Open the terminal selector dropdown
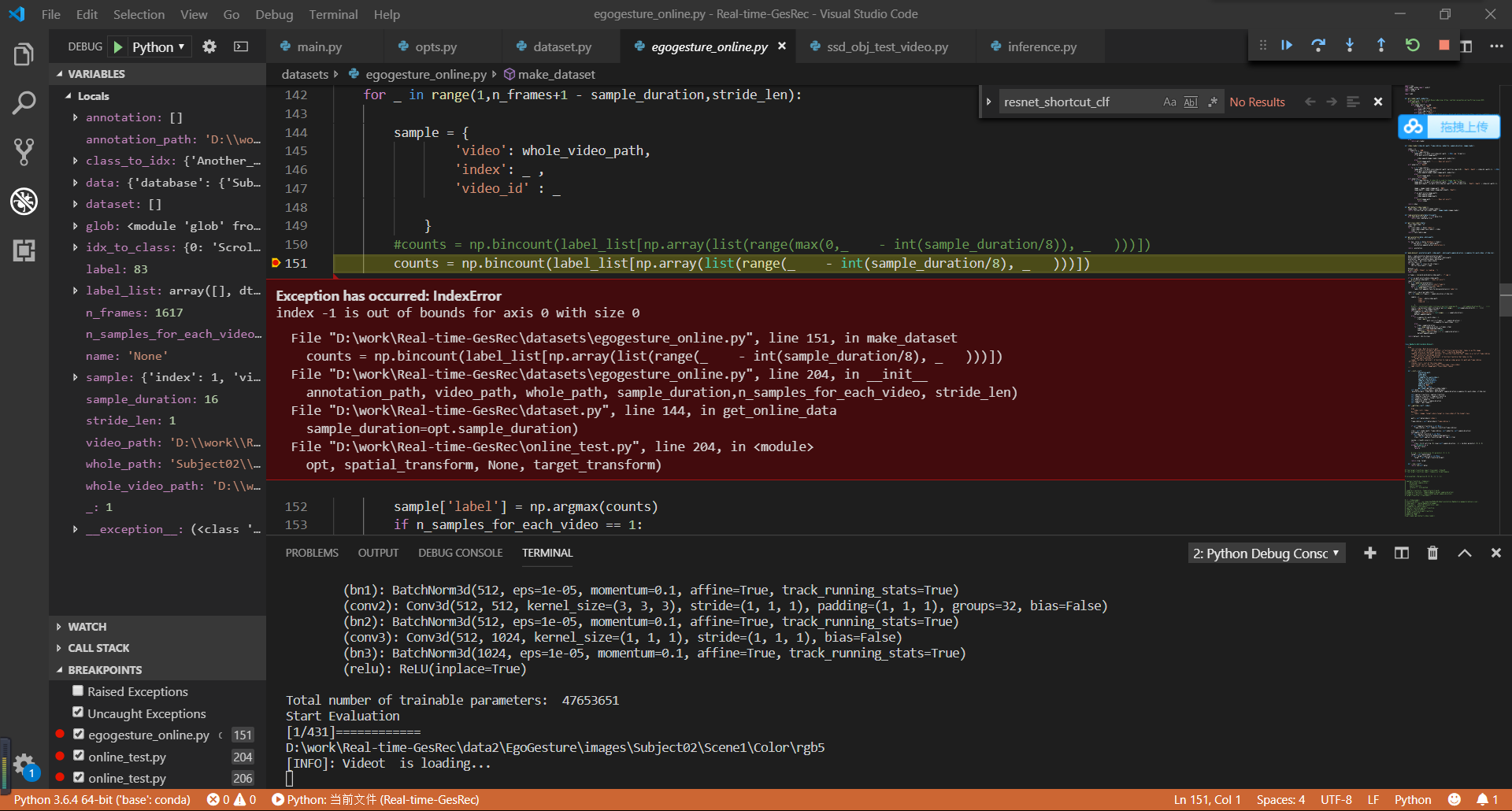The height and width of the screenshot is (811, 1512). pos(1266,553)
